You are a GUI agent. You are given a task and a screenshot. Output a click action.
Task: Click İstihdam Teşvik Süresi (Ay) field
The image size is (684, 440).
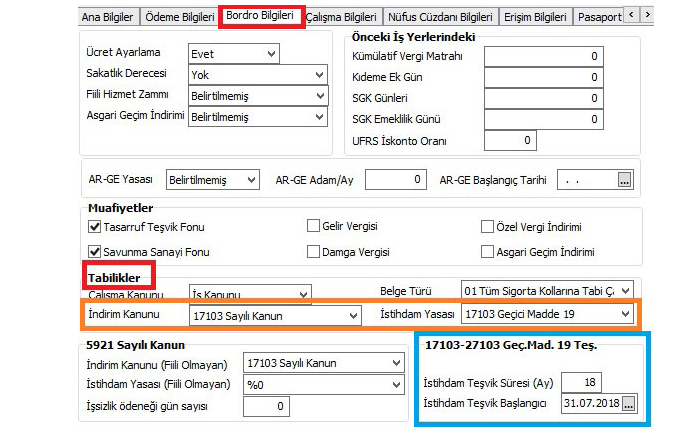pos(580,380)
